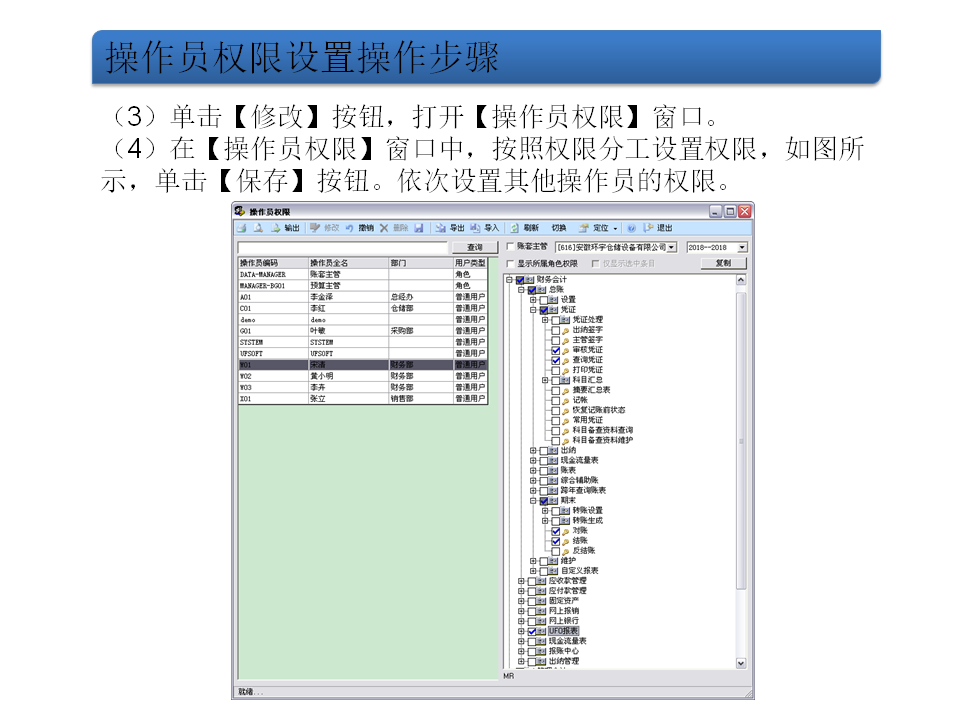Click the folder icon beside 固定资产
Screen dimensions: 960x720
point(541,601)
